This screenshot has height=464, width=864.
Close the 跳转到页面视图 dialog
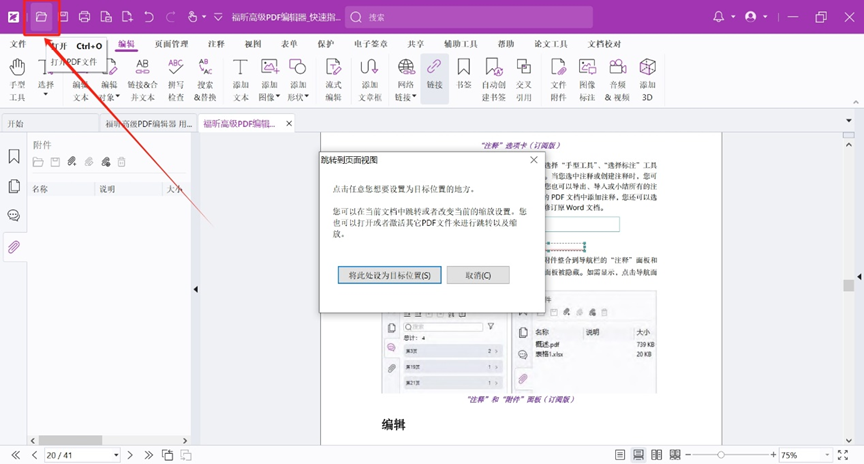pyautogui.click(x=533, y=160)
